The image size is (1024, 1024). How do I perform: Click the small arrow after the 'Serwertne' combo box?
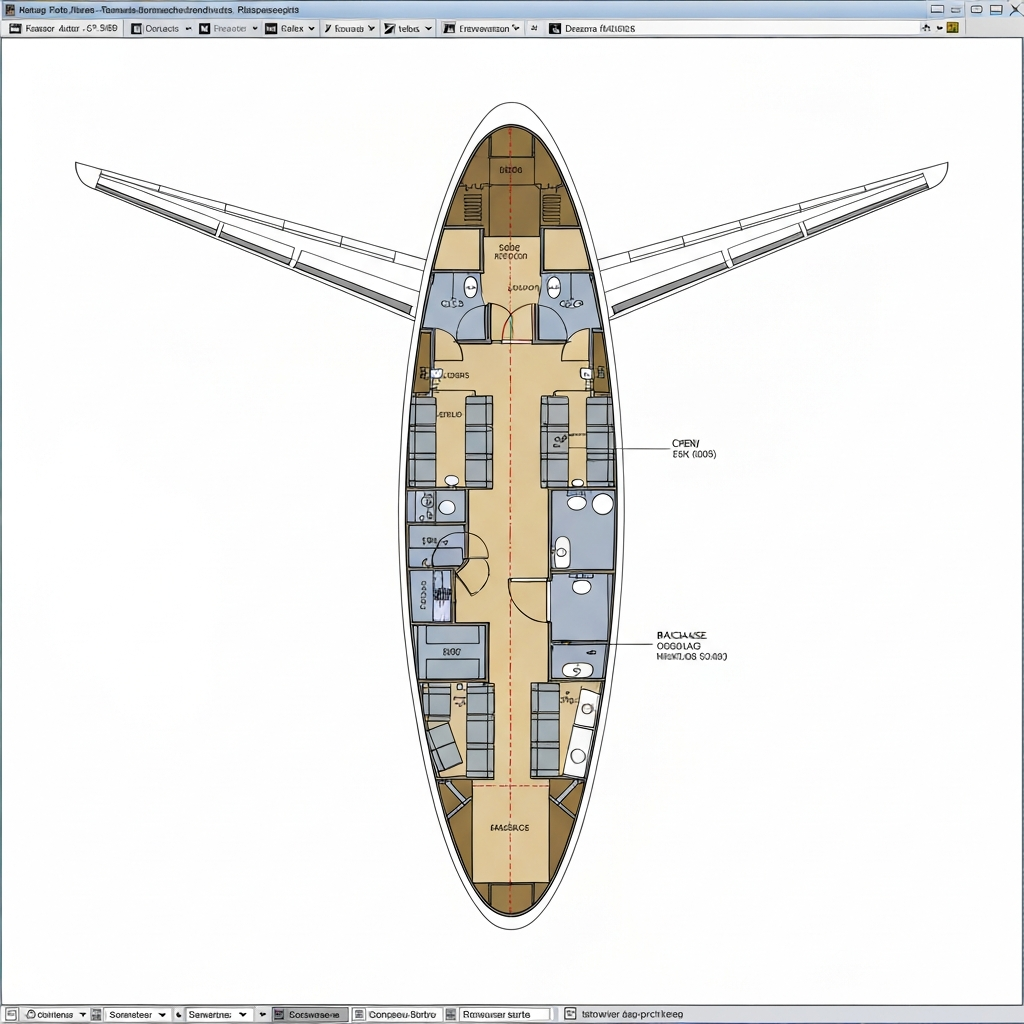point(262,1014)
